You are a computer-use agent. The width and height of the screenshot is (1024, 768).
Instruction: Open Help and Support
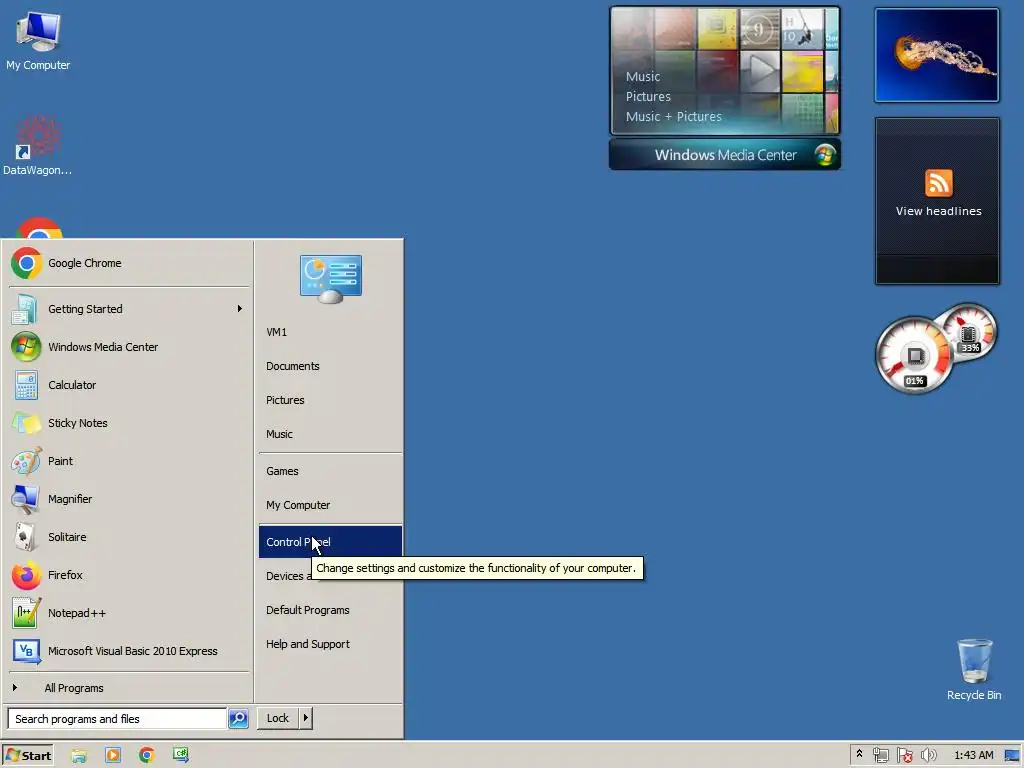330,644
